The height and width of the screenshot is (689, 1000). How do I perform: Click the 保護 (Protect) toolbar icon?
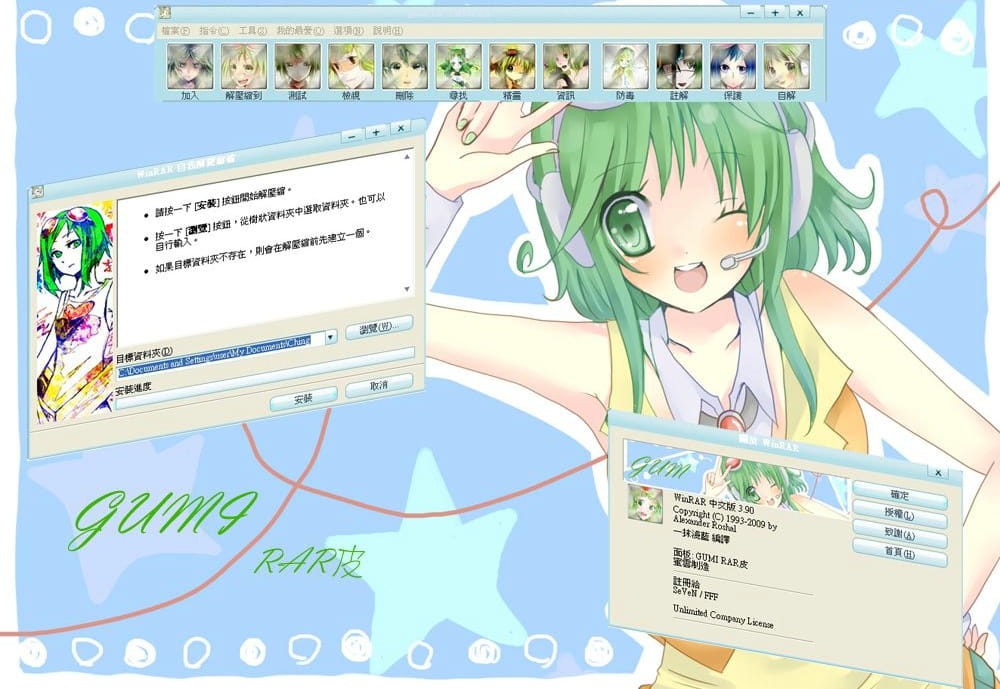(733, 66)
